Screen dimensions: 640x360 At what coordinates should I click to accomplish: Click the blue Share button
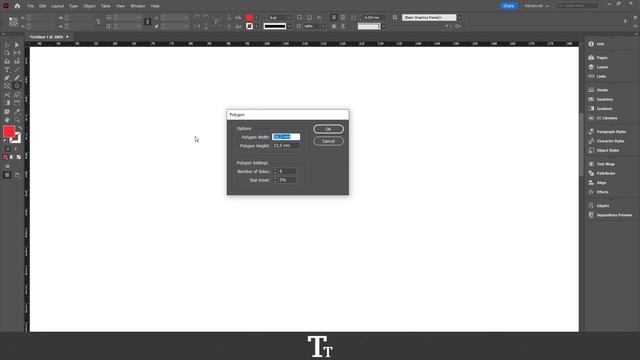coord(509,6)
